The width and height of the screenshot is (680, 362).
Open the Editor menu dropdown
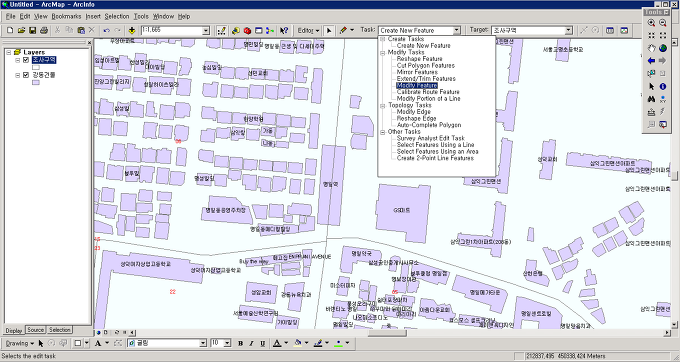[308, 30]
